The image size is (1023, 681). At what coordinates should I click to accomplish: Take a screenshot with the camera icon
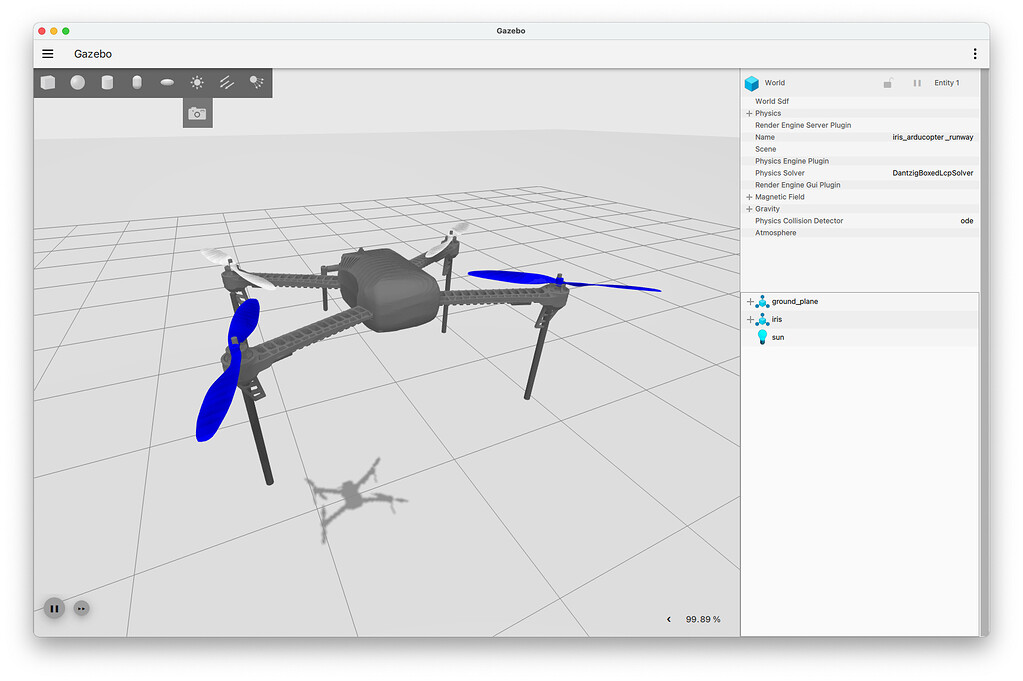click(197, 113)
